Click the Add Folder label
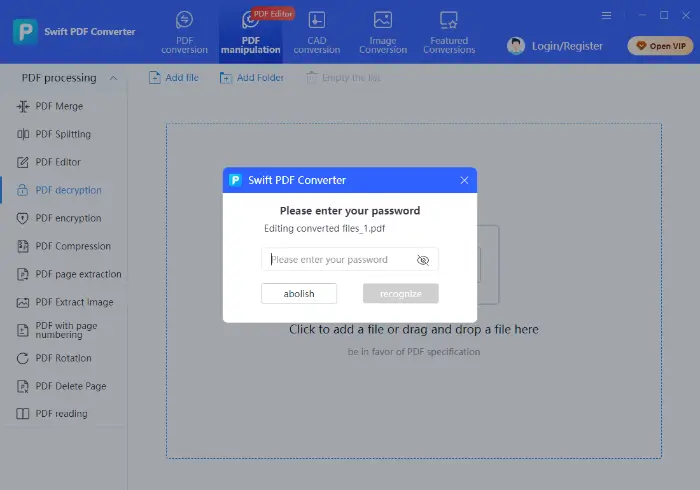Screen dimensions: 700x490 (x=260, y=78)
